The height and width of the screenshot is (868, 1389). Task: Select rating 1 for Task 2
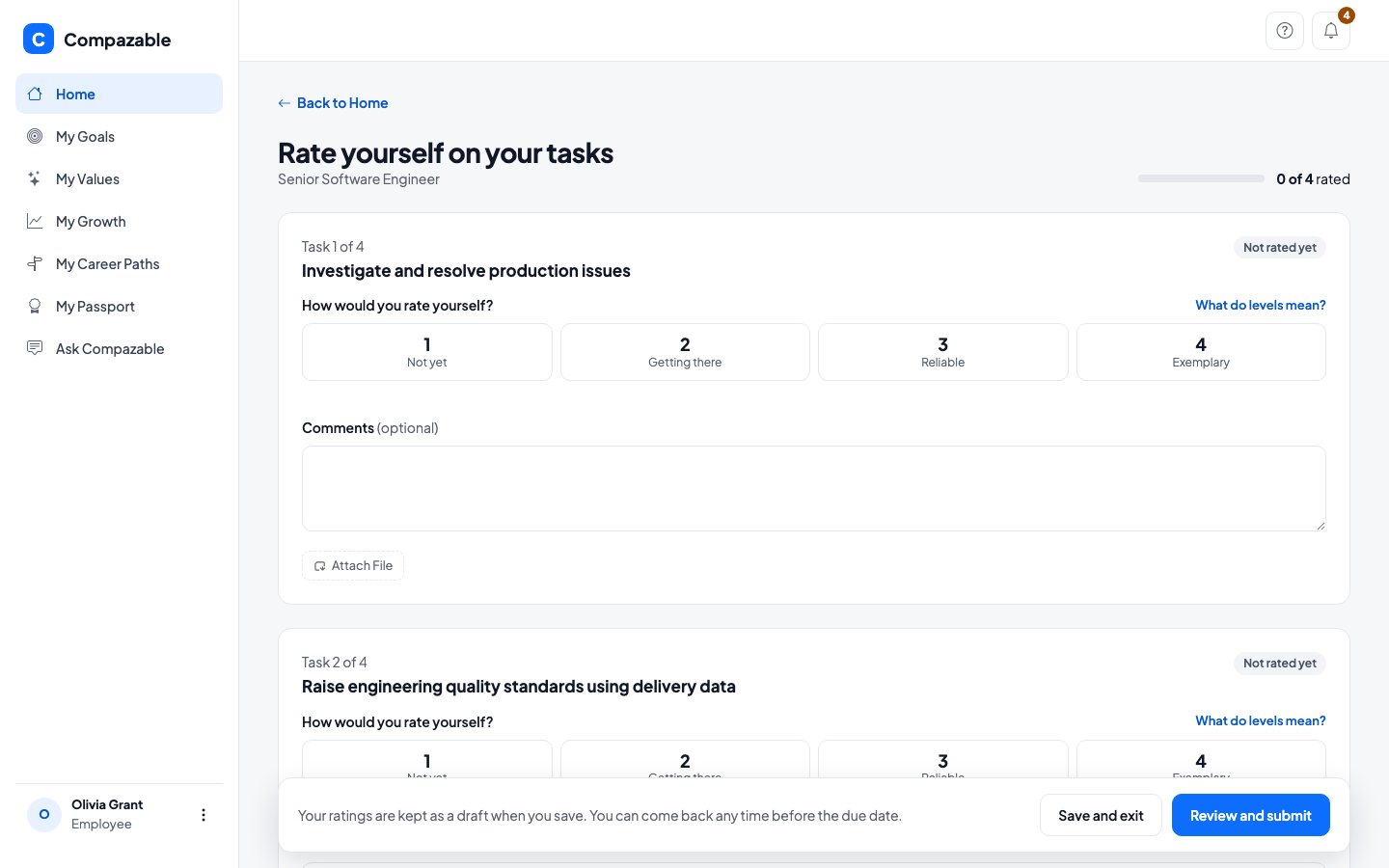click(427, 759)
